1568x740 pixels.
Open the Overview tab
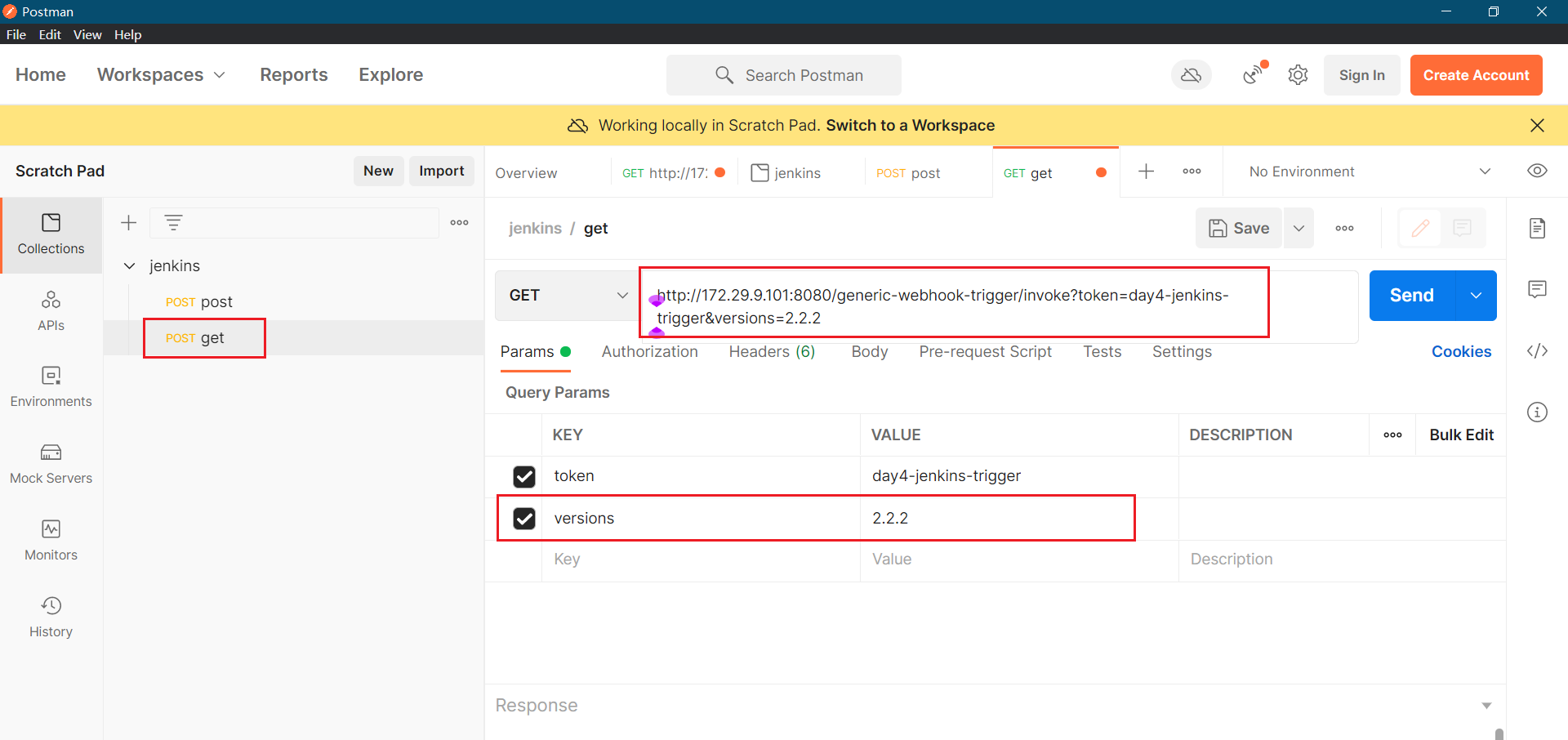[x=526, y=173]
